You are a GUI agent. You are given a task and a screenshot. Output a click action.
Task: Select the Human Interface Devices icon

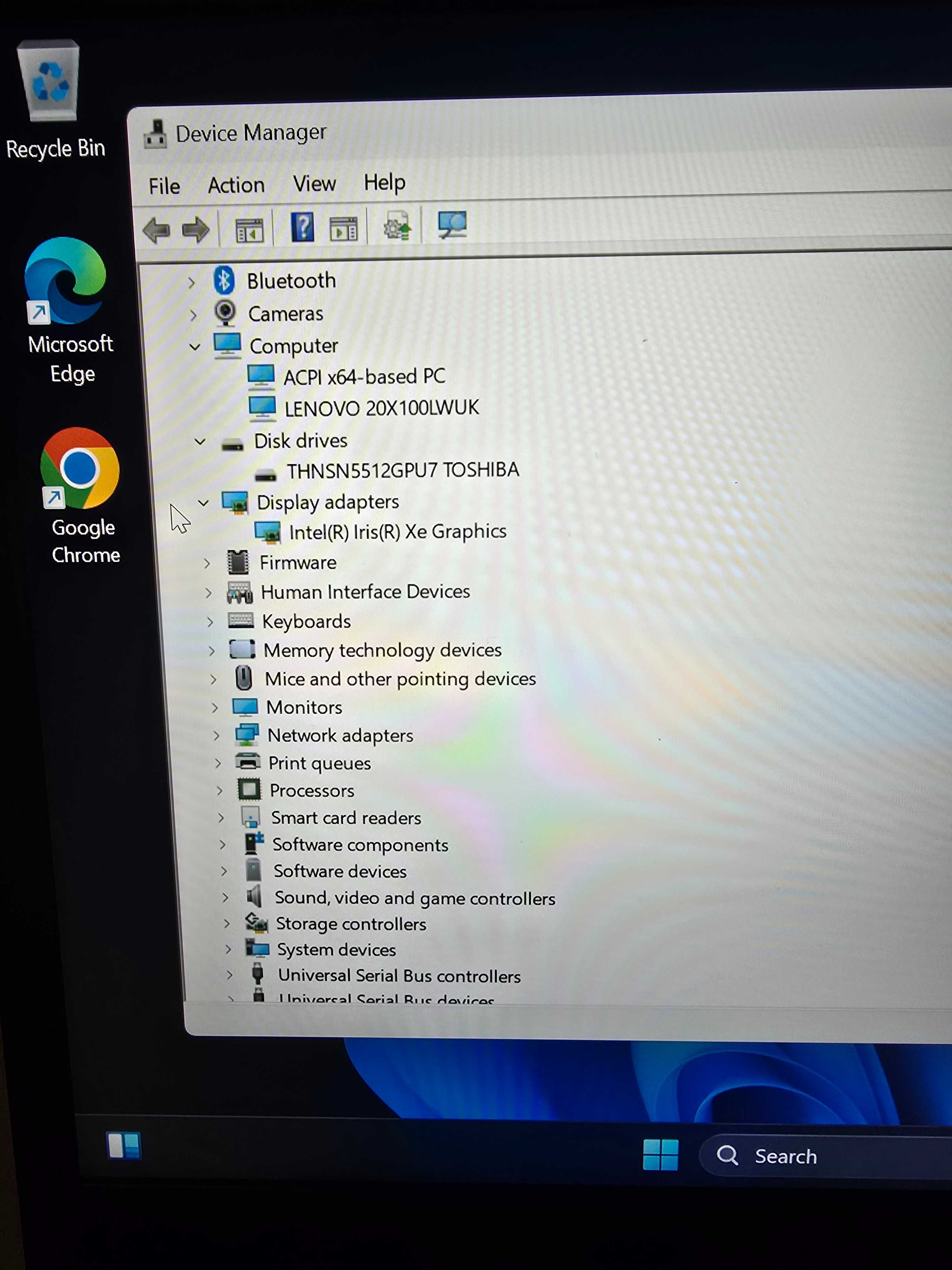click(239, 592)
